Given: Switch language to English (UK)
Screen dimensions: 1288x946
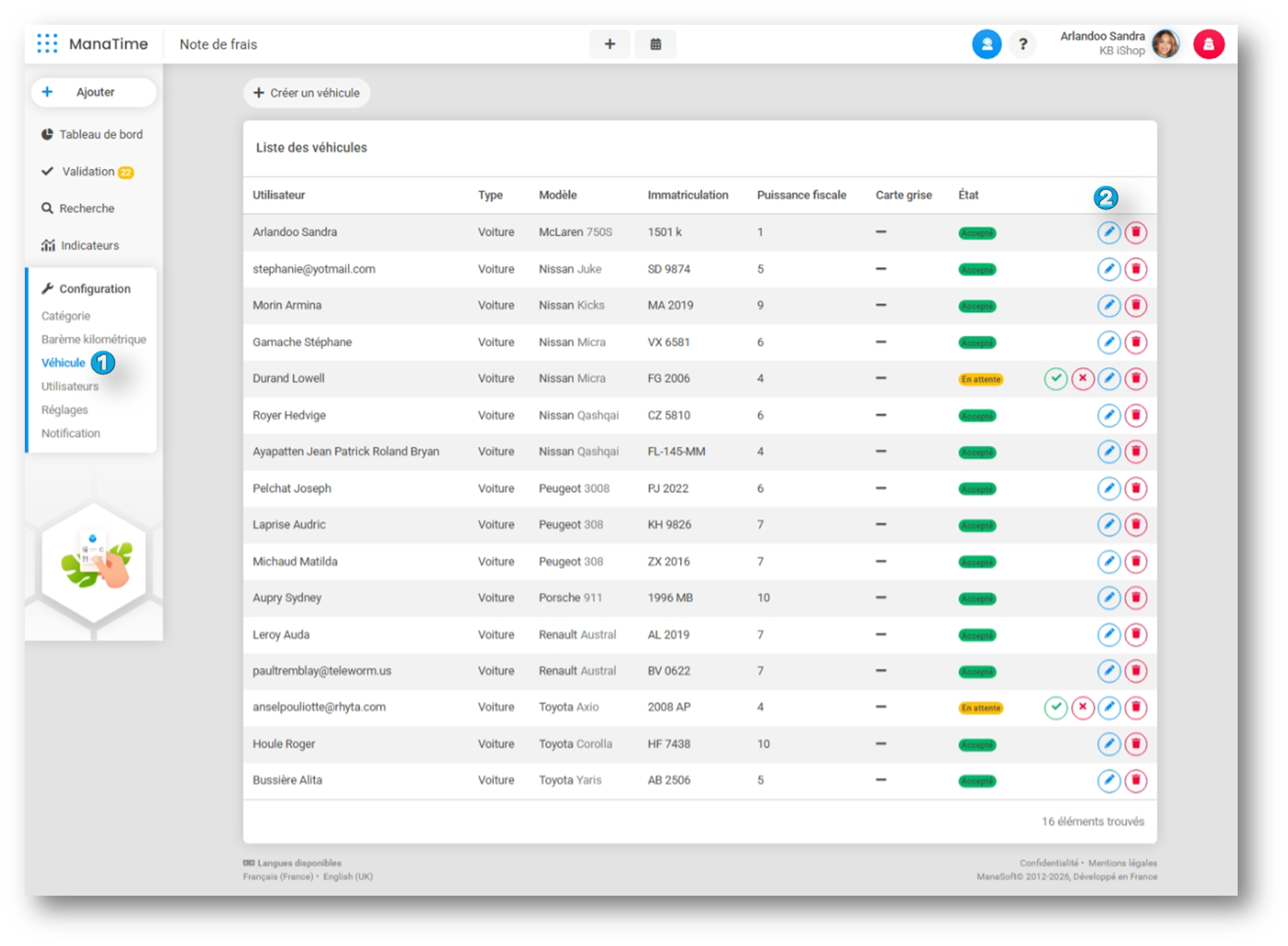Looking at the screenshot, I should pos(348,876).
